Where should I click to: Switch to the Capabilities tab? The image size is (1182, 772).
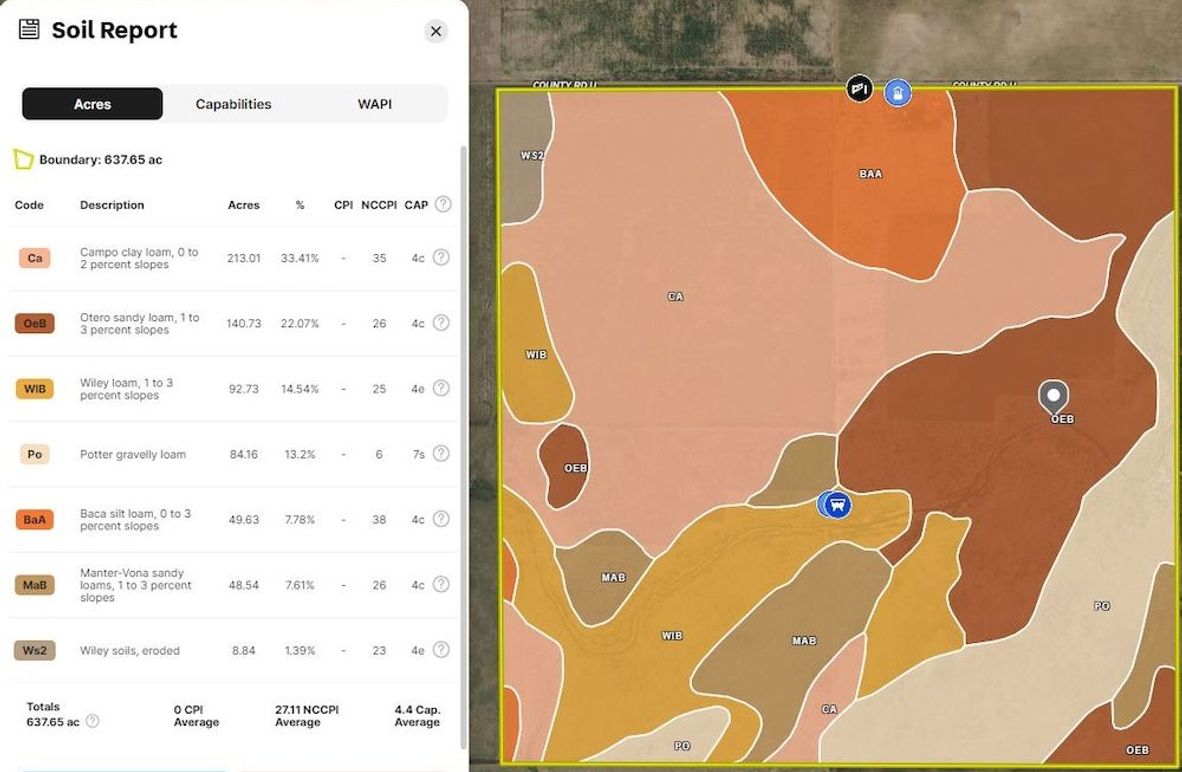tap(232, 103)
